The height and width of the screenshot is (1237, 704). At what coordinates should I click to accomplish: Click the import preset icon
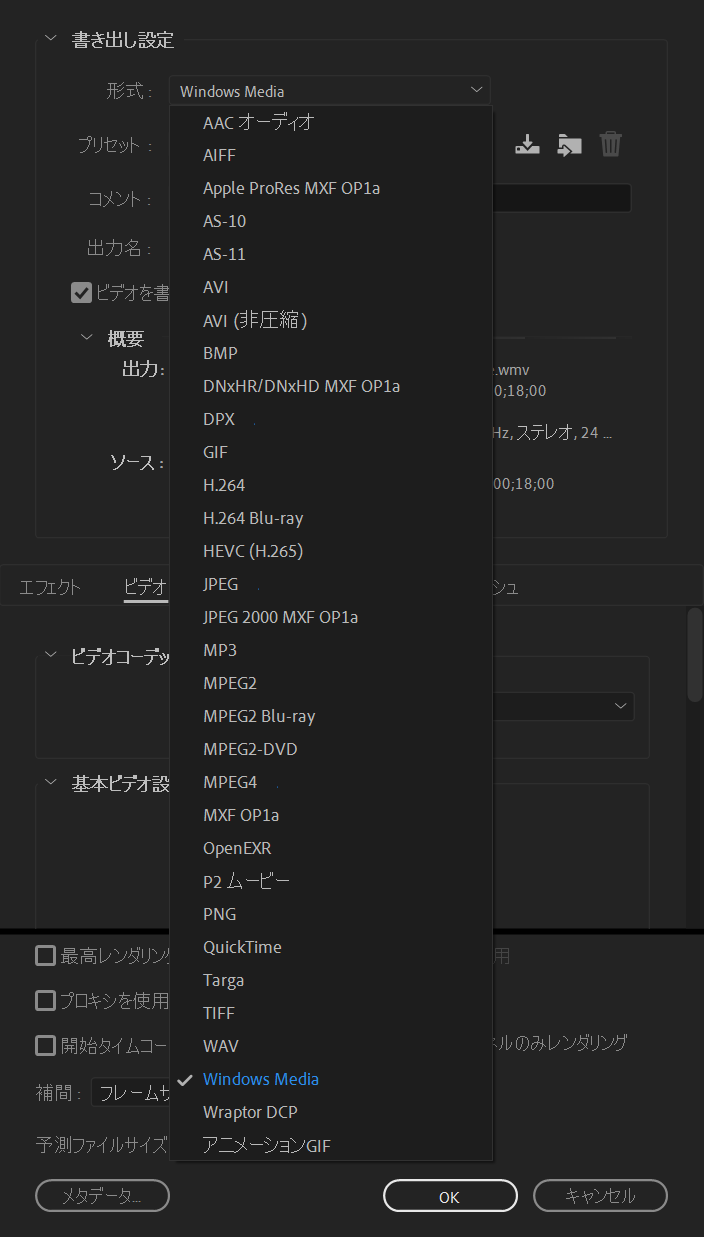point(569,145)
